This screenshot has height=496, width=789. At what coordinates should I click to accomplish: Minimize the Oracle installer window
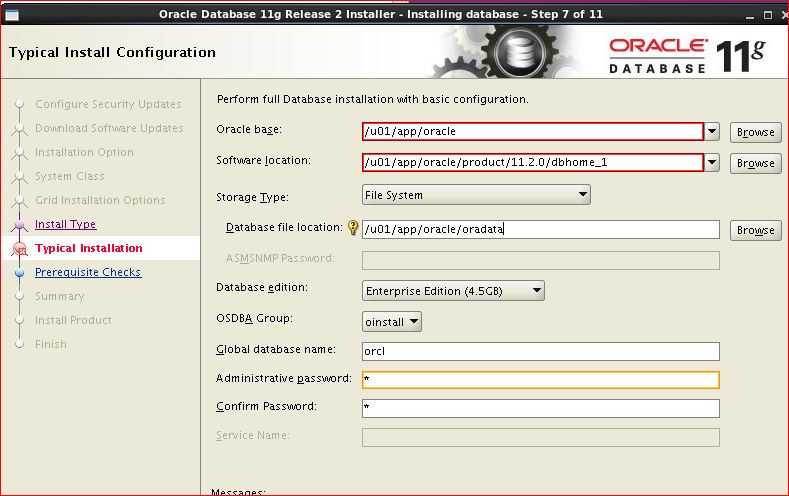(750, 16)
